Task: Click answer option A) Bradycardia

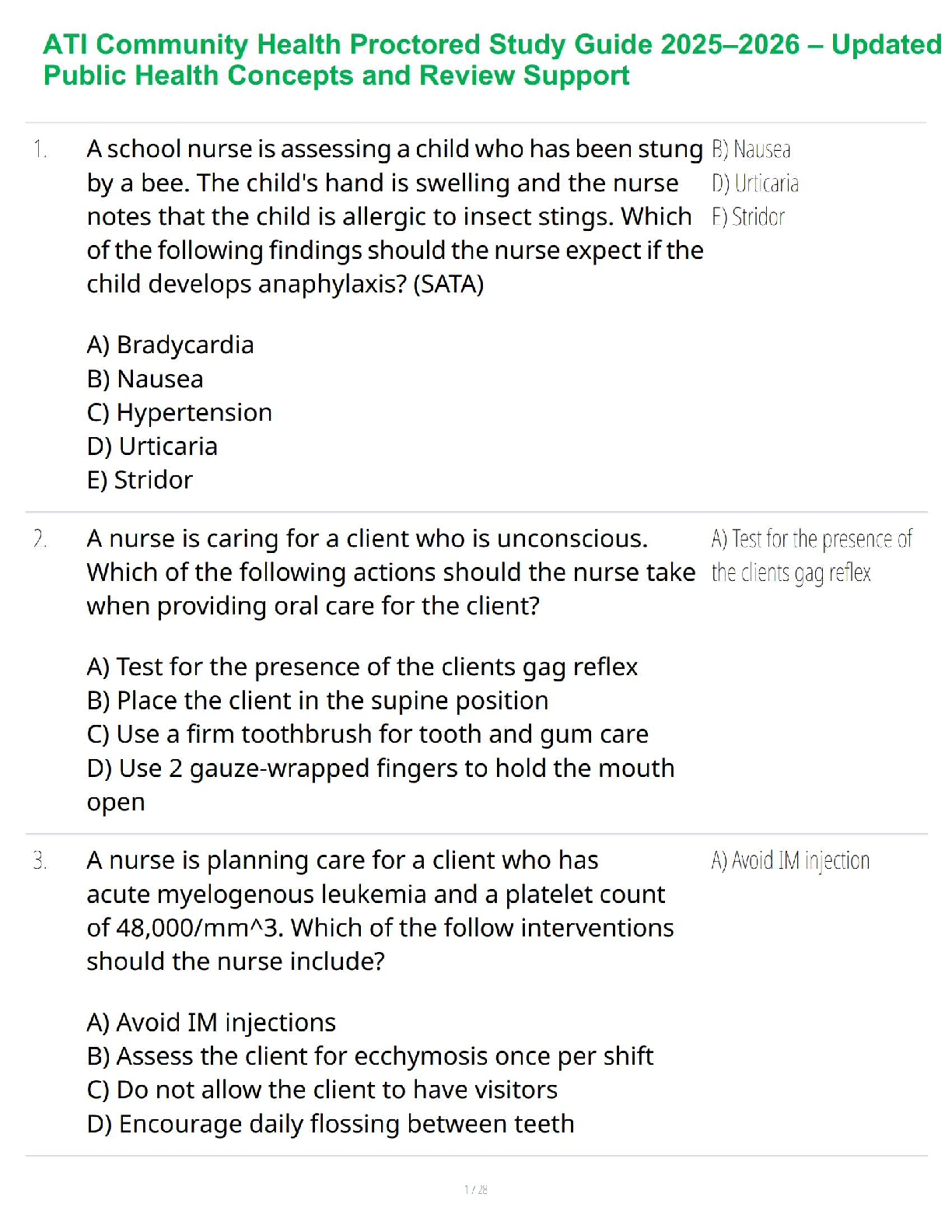Action: tap(170, 345)
